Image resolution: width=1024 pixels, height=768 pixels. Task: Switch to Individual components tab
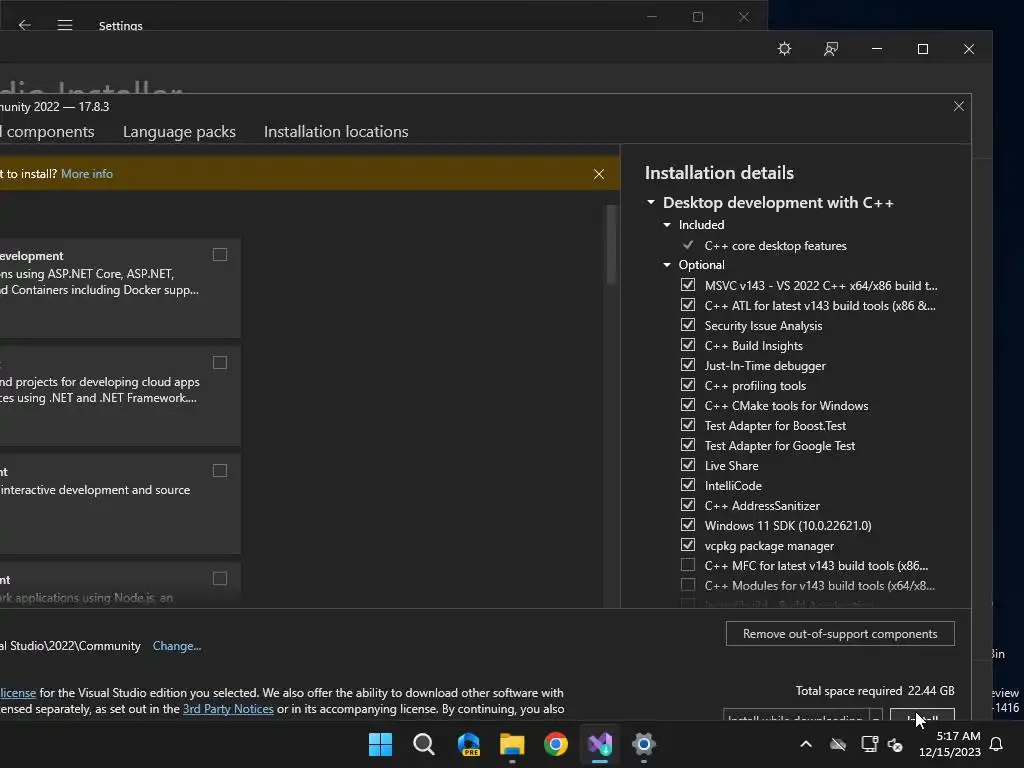[x=47, y=132]
